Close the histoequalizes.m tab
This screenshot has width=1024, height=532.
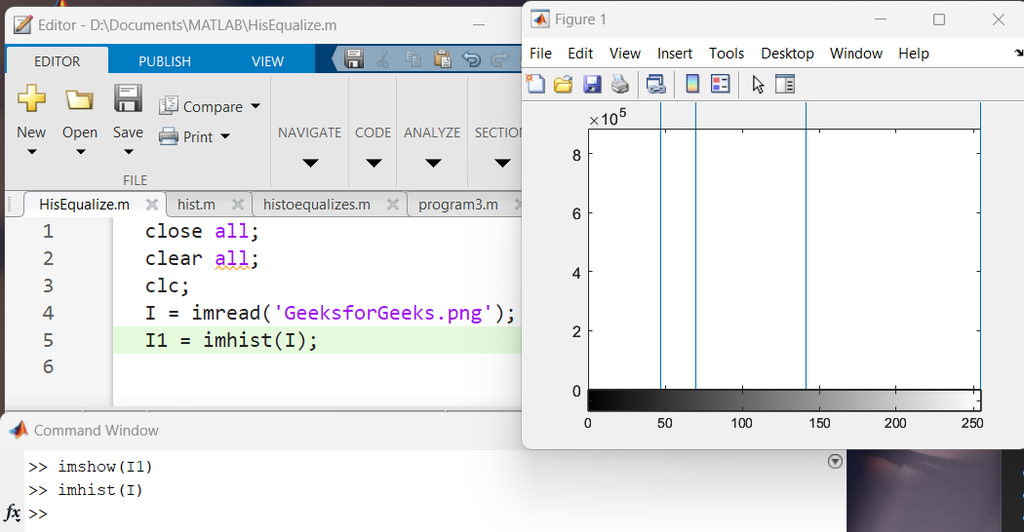coord(392,204)
